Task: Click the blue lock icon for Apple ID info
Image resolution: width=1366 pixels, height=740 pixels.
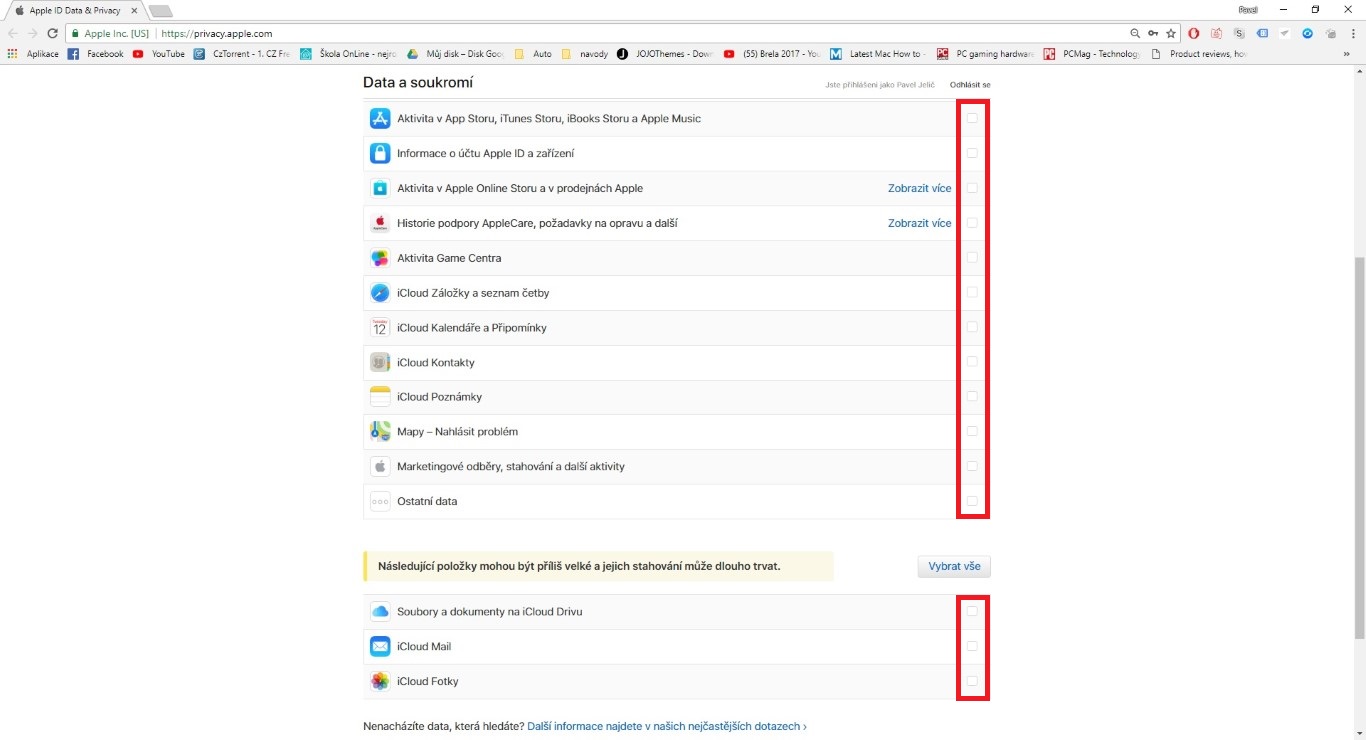Action: (x=380, y=153)
